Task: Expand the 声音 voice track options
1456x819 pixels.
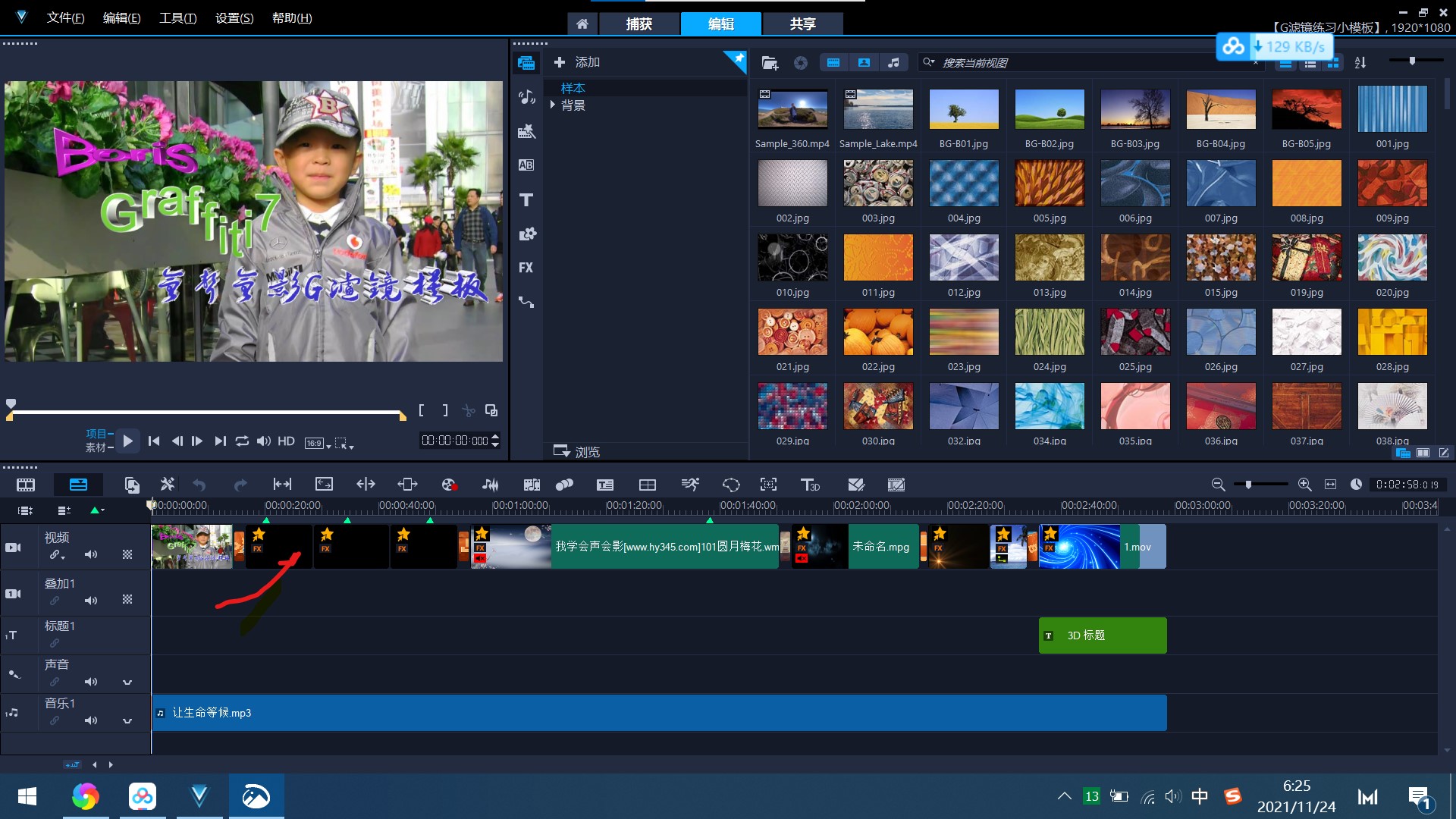Action: tap(127, 682)
